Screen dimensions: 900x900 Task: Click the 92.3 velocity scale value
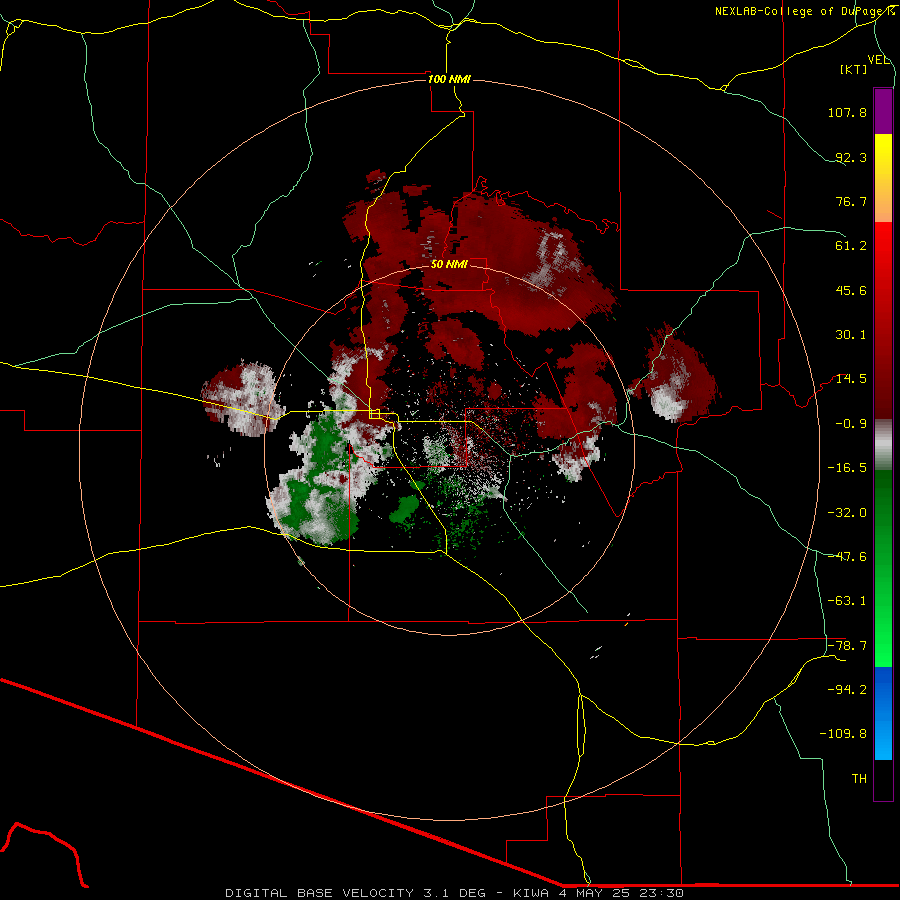tap(851, 157)
